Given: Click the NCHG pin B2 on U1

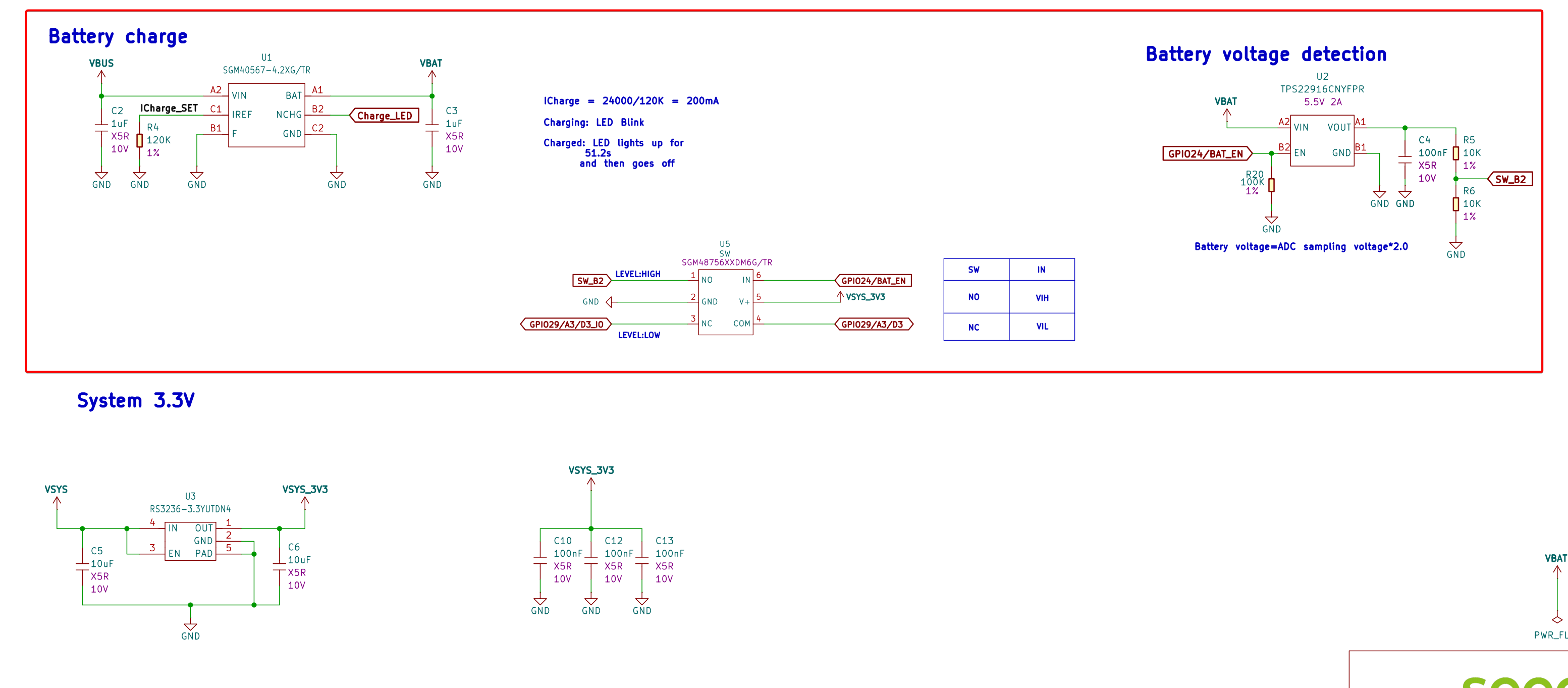Looking at the screenshot, I should pos(318,114).
